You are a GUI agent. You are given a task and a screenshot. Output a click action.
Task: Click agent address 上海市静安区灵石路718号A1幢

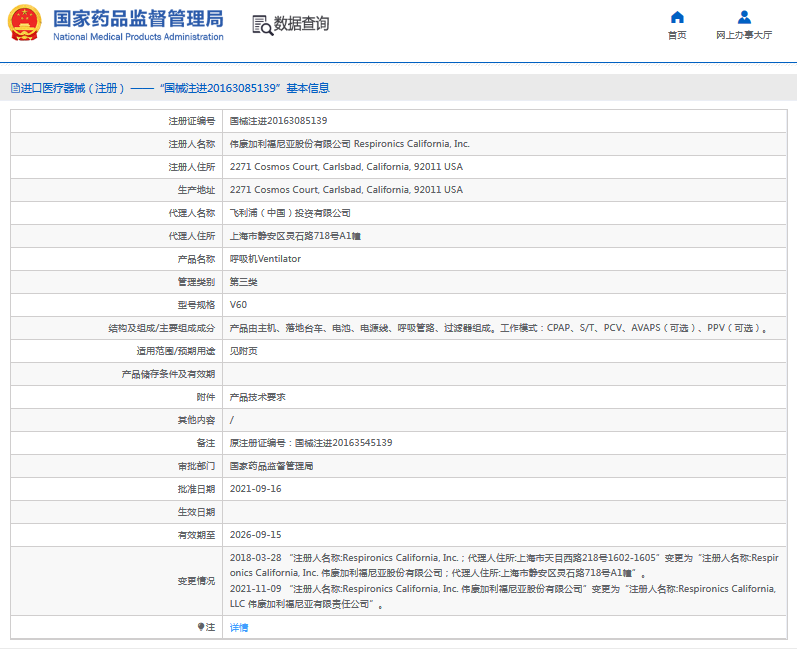coord(295,236)
